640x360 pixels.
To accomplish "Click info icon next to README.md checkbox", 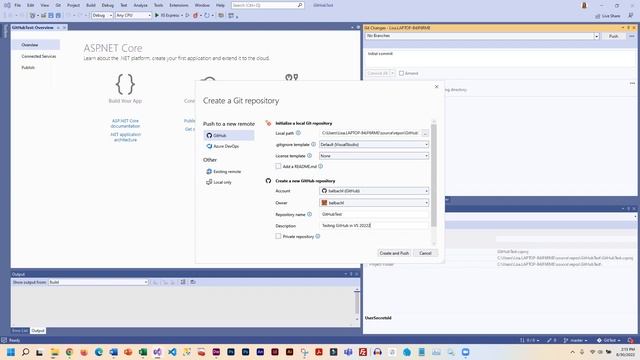I will [321, 167].
